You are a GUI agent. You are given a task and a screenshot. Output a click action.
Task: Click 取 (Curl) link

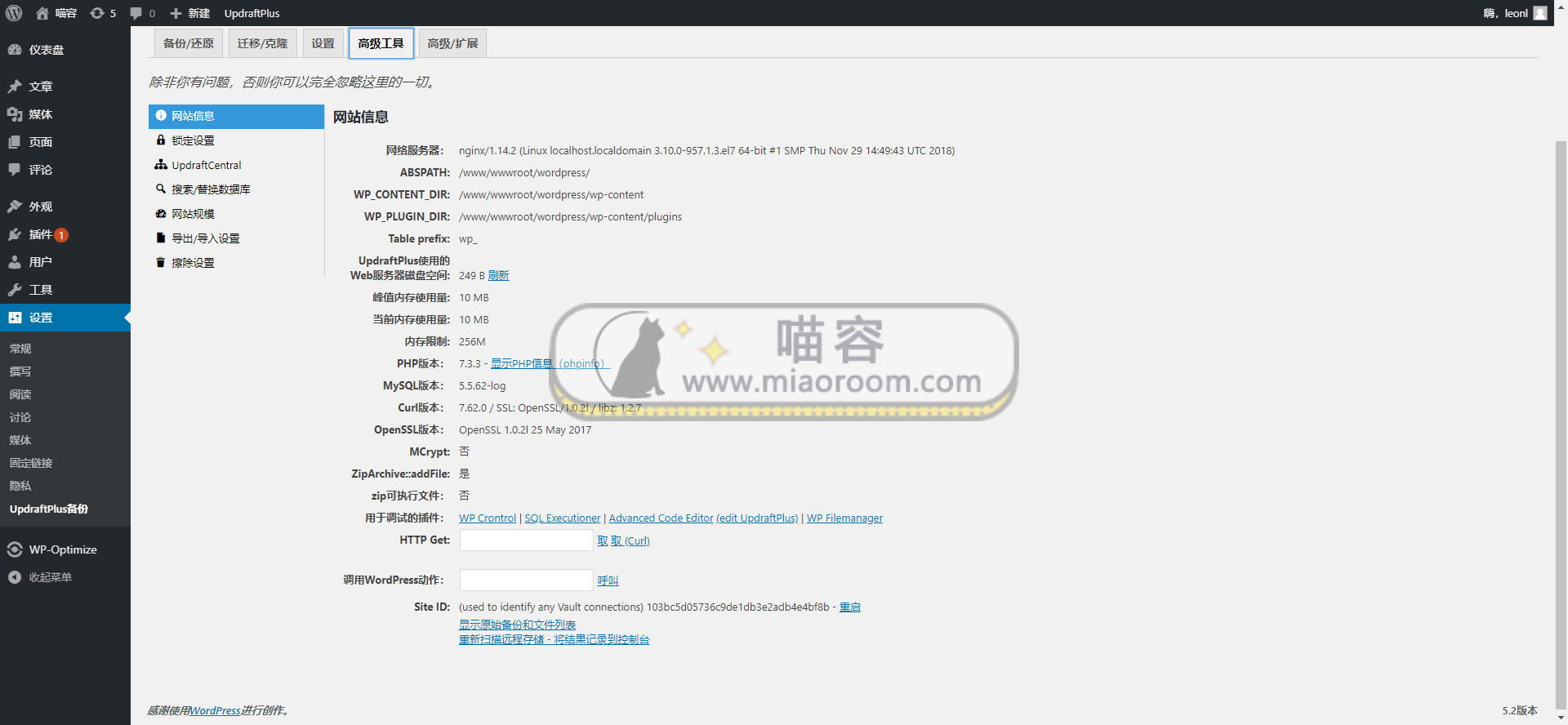pos(630,541)
